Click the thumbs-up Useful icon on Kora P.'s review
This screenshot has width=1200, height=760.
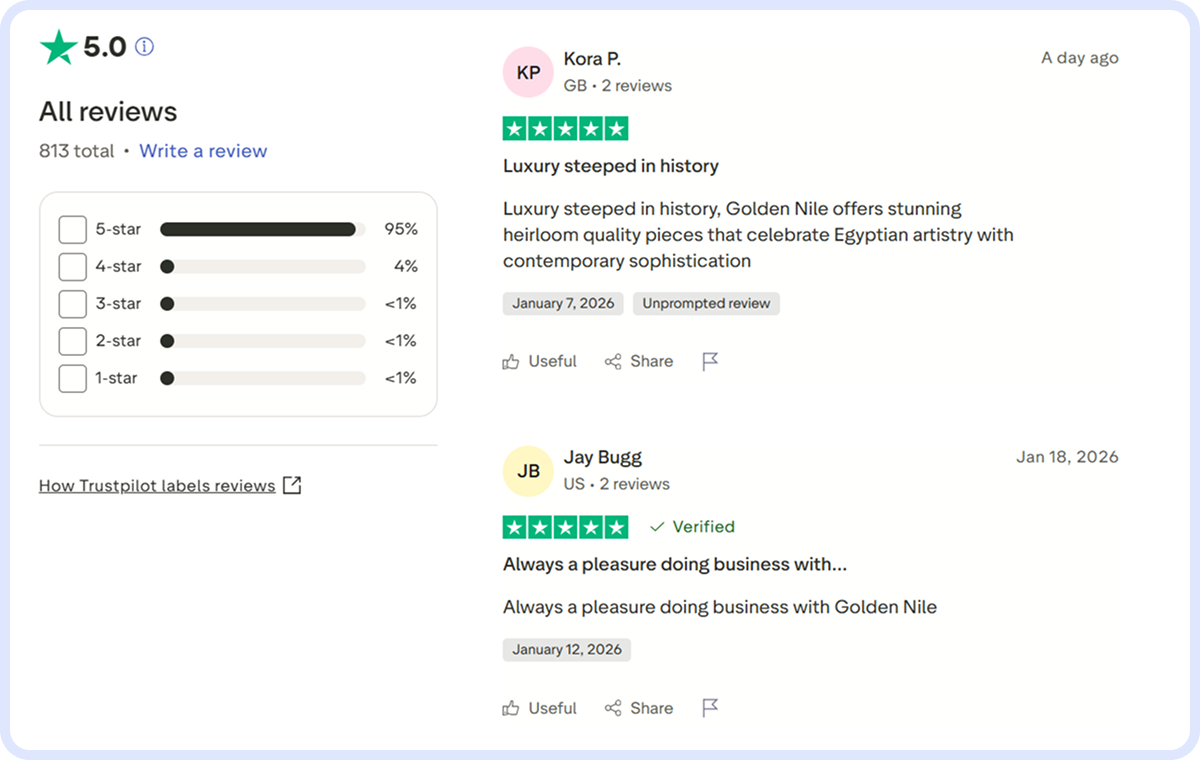pos(512,362)
